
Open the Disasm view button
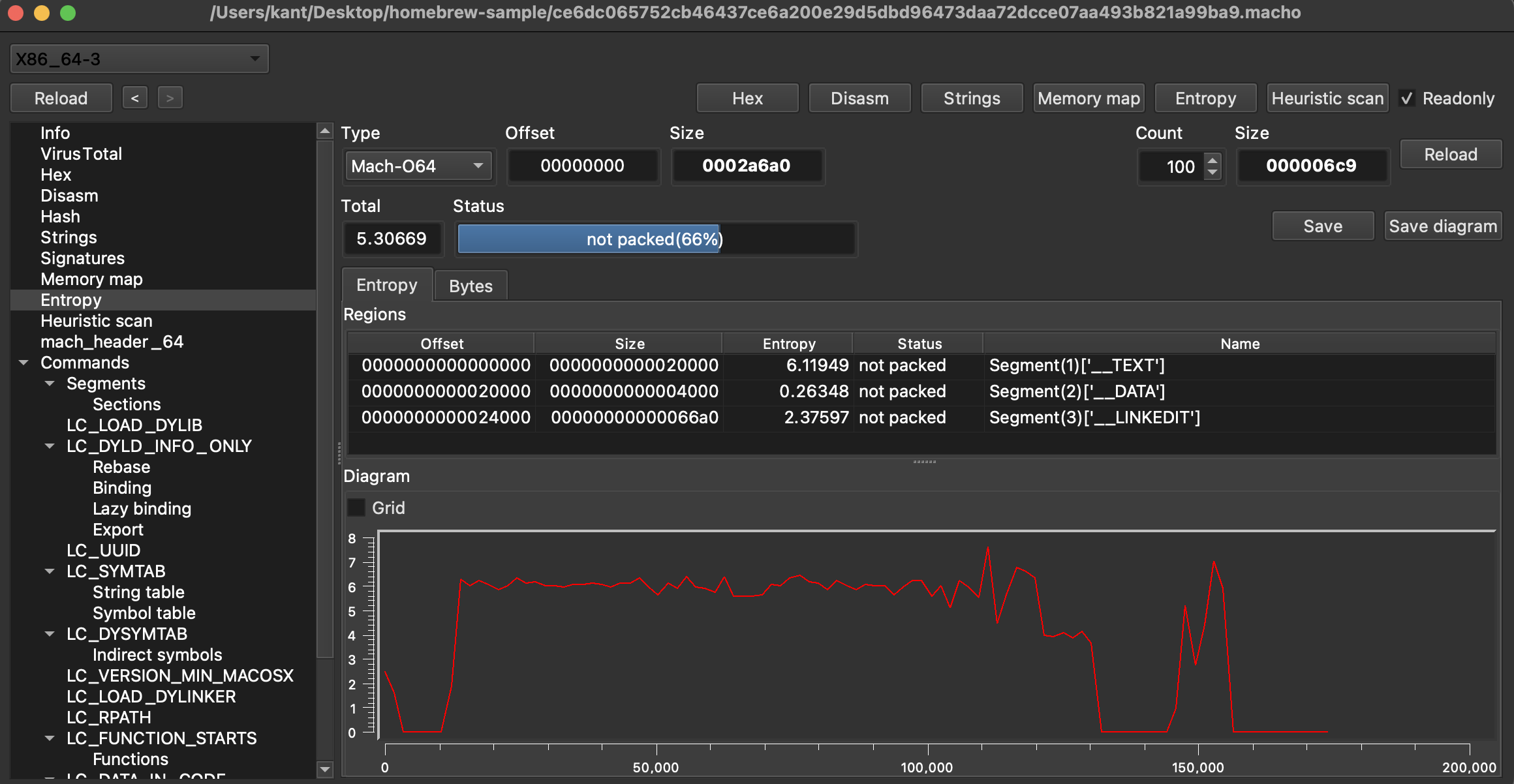click(859, 98)
